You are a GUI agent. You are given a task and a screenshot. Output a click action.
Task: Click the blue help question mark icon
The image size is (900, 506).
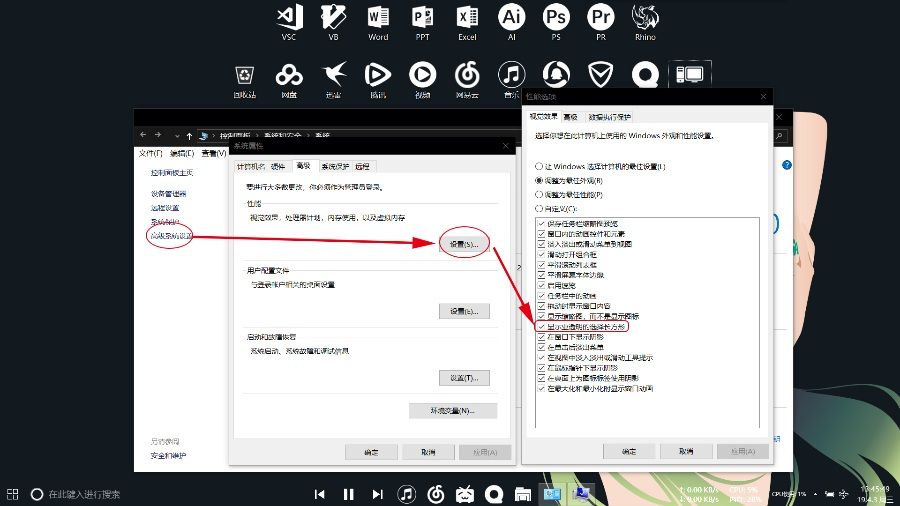[786, 165]
